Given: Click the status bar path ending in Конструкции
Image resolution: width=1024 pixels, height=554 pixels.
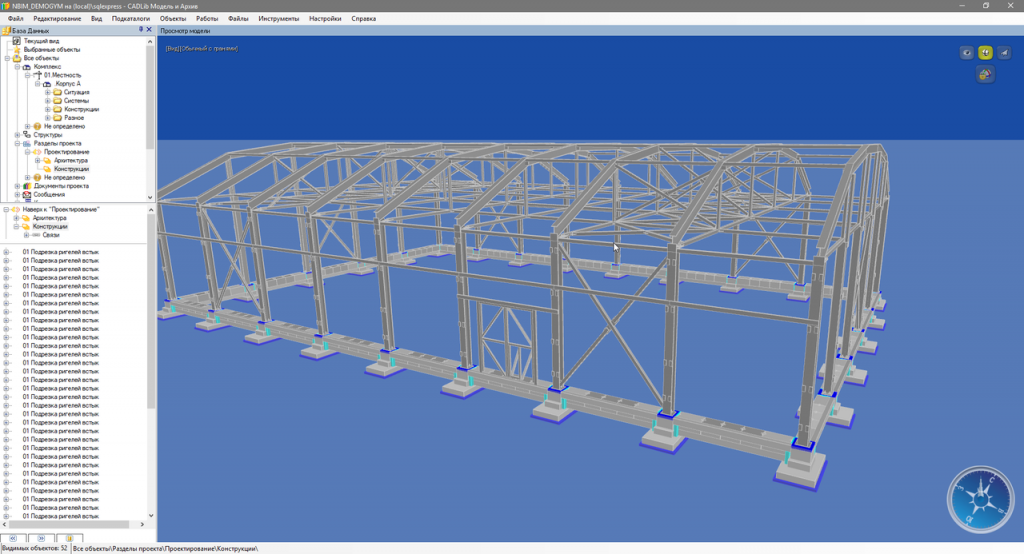Looking at the screenshot, I should (x=165, y=549).
